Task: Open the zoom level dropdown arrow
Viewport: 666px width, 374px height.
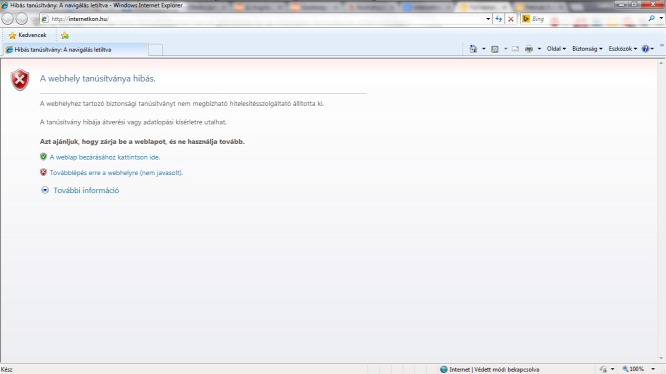Action: 653,369
